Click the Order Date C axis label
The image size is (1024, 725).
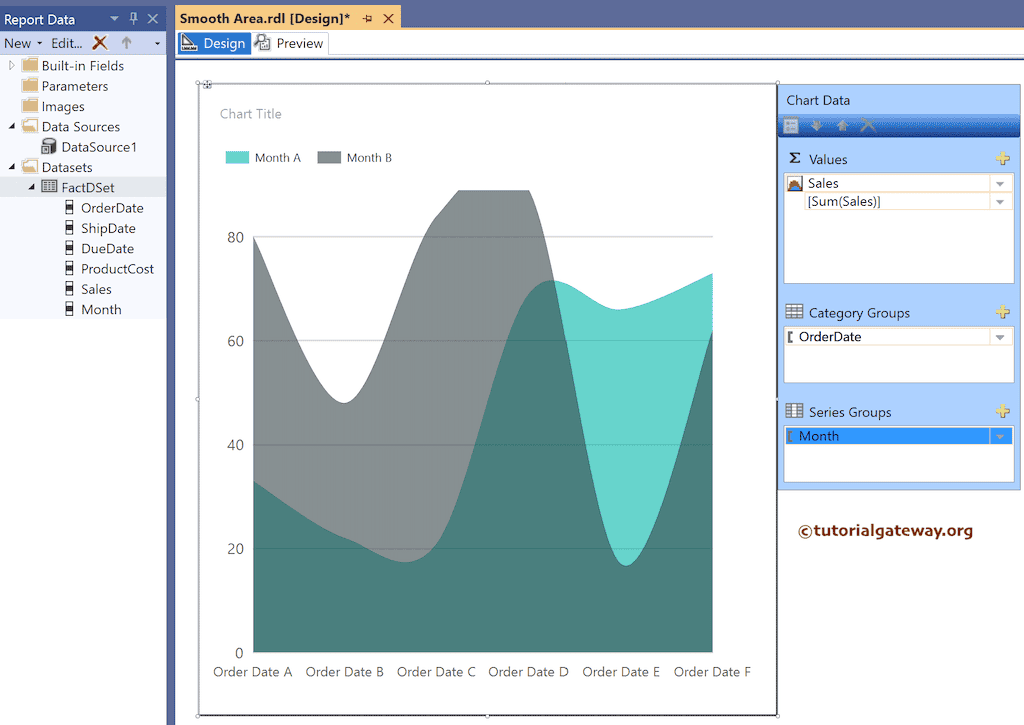[436, 671]
